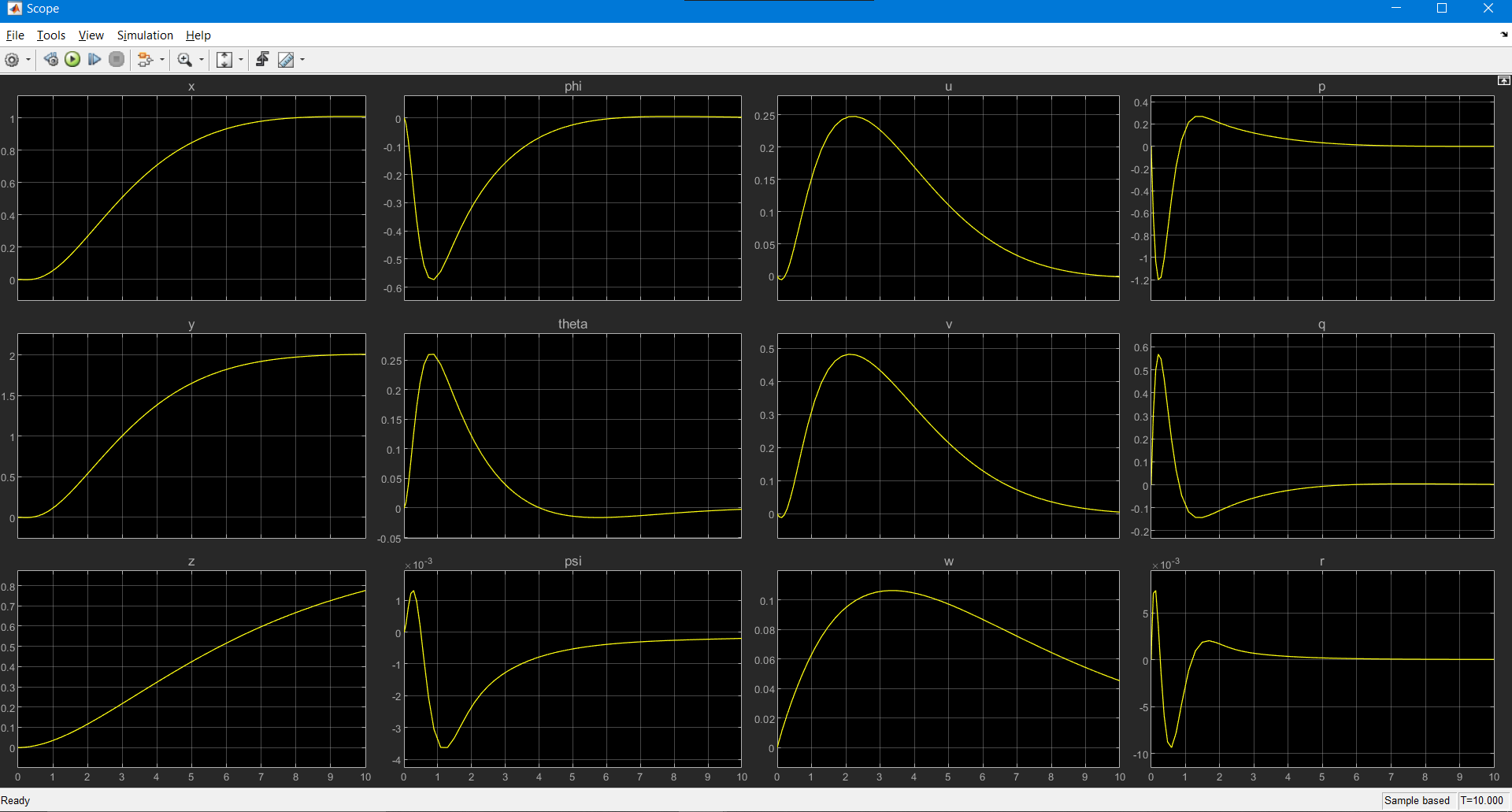Expand the dropdown arrow beside the gear icon

pyautogui.click(x=28, y=60)
